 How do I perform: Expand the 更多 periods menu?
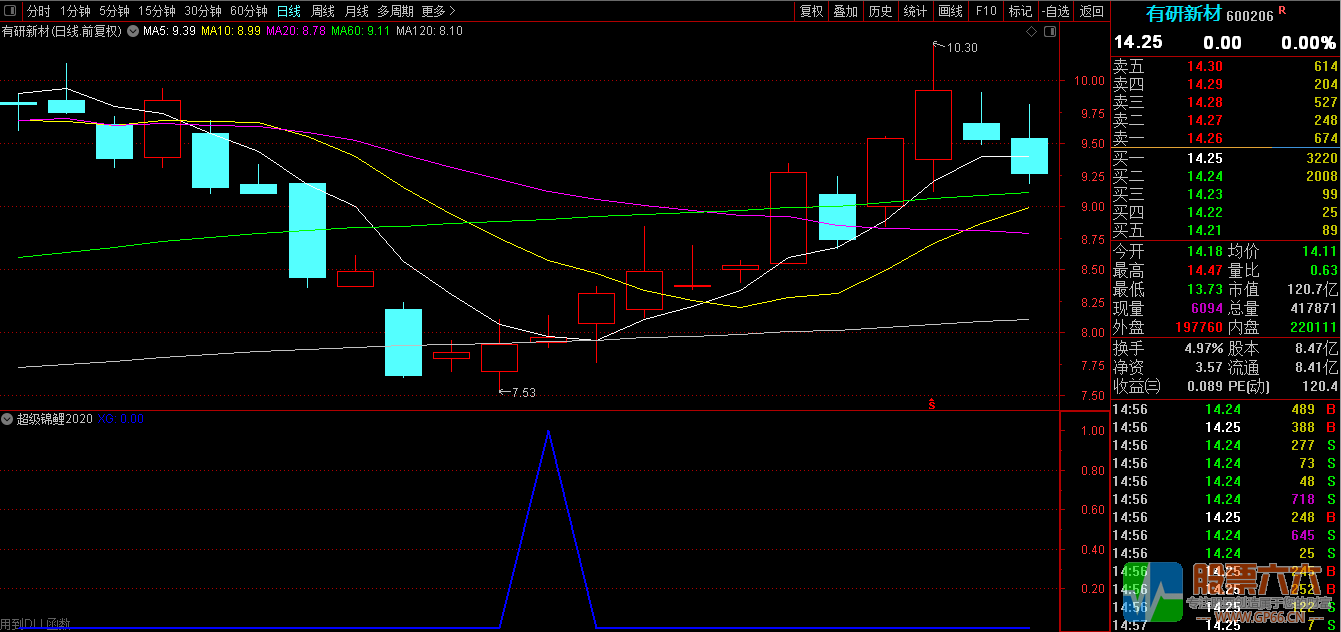(438, 11)
